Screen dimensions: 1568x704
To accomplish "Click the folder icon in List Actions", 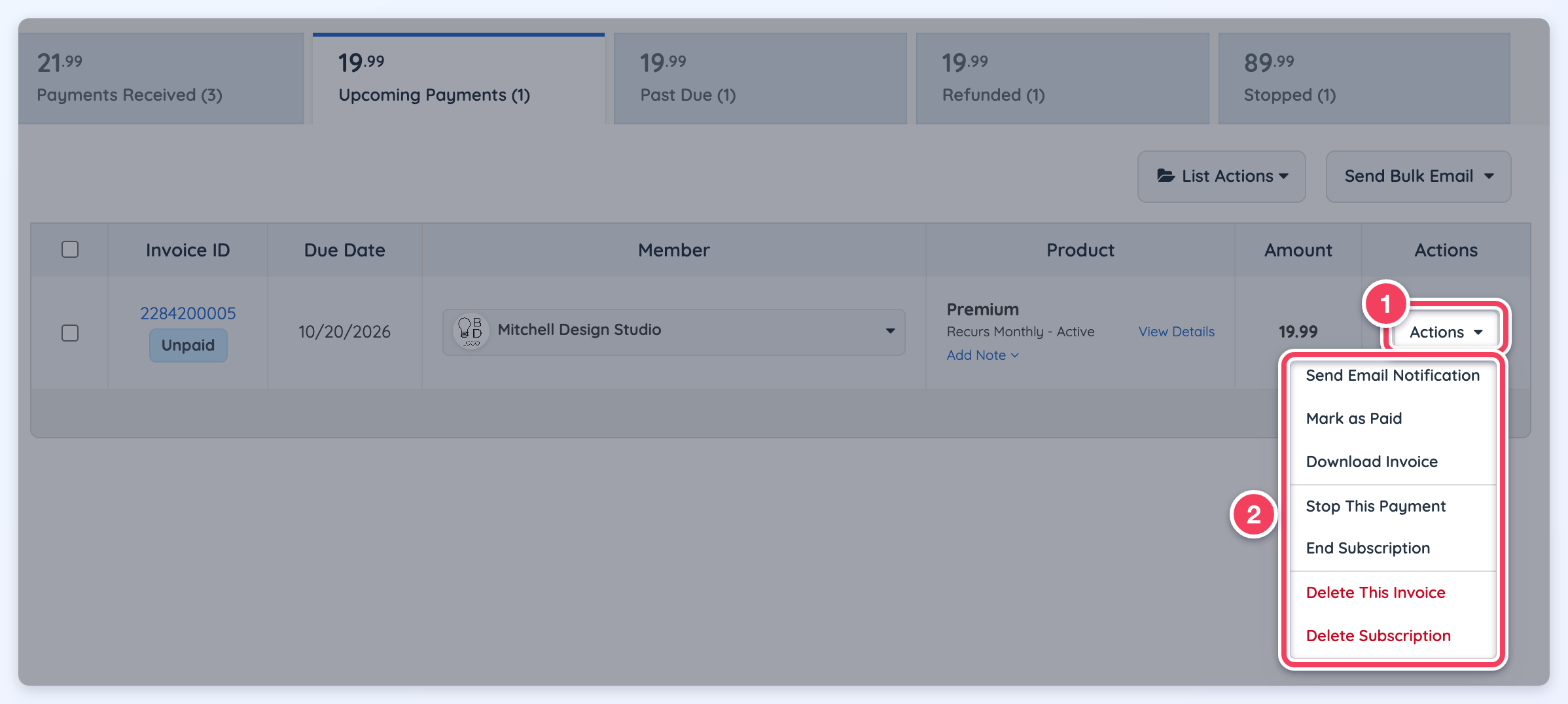I will coord(1166,176).
